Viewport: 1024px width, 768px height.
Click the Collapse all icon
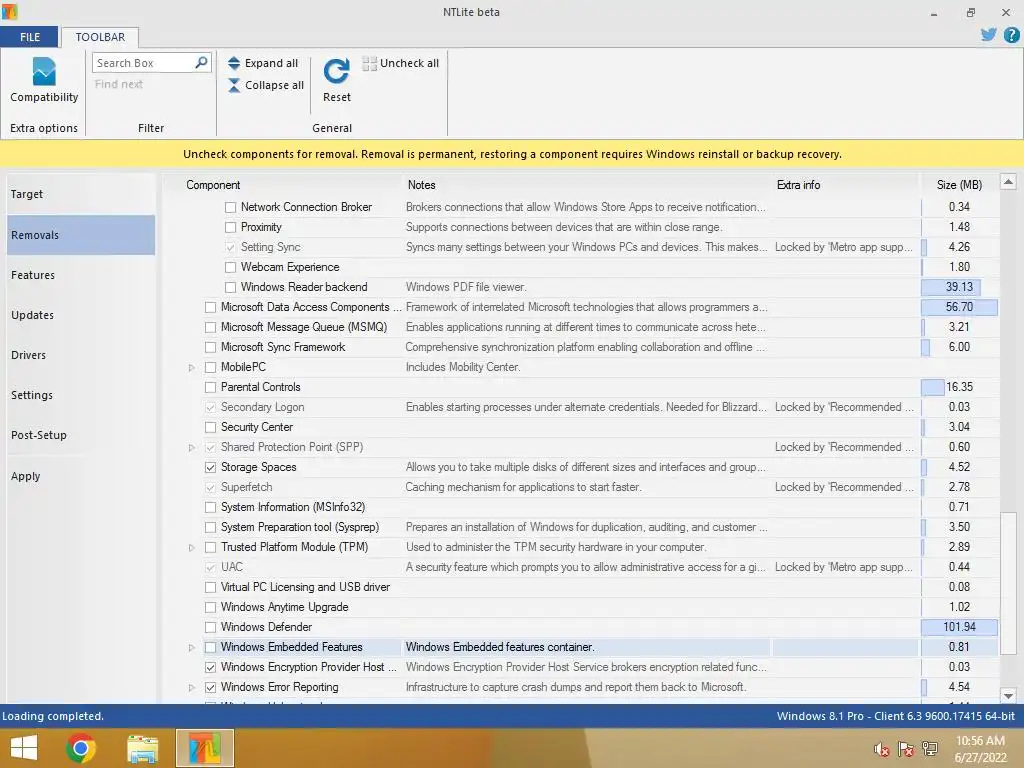[234, 85]
